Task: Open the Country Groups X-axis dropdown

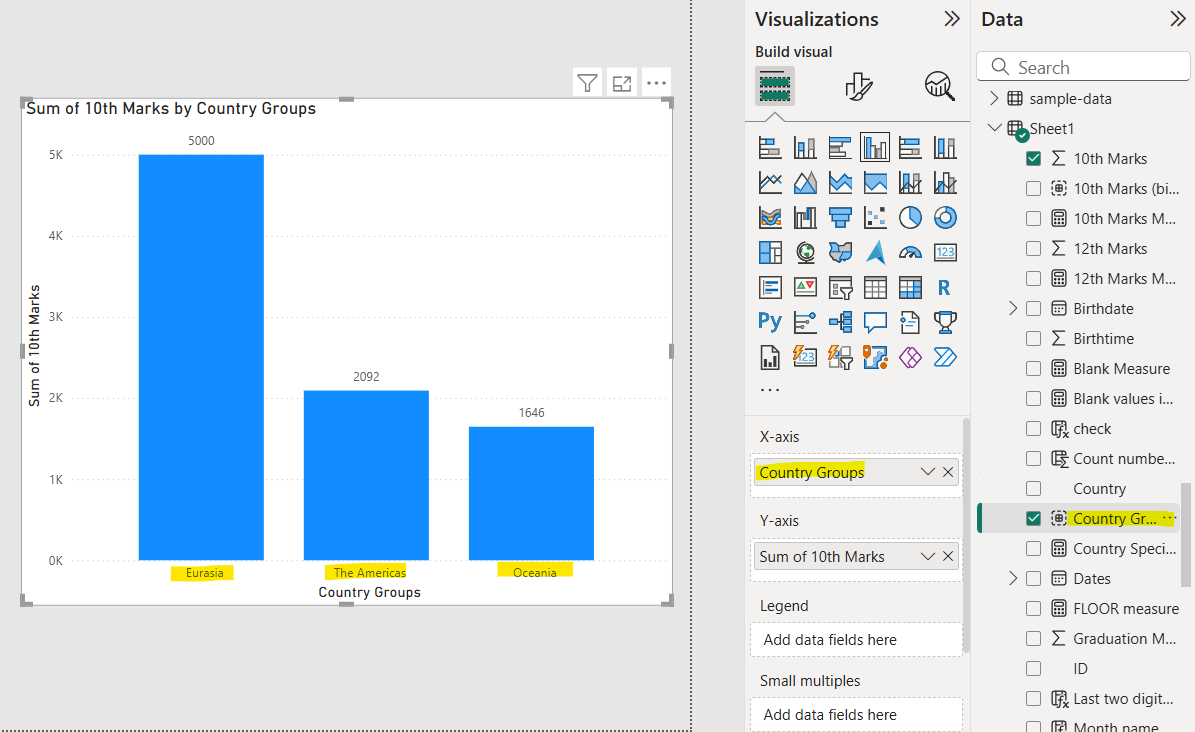Action: click(925, 471)
